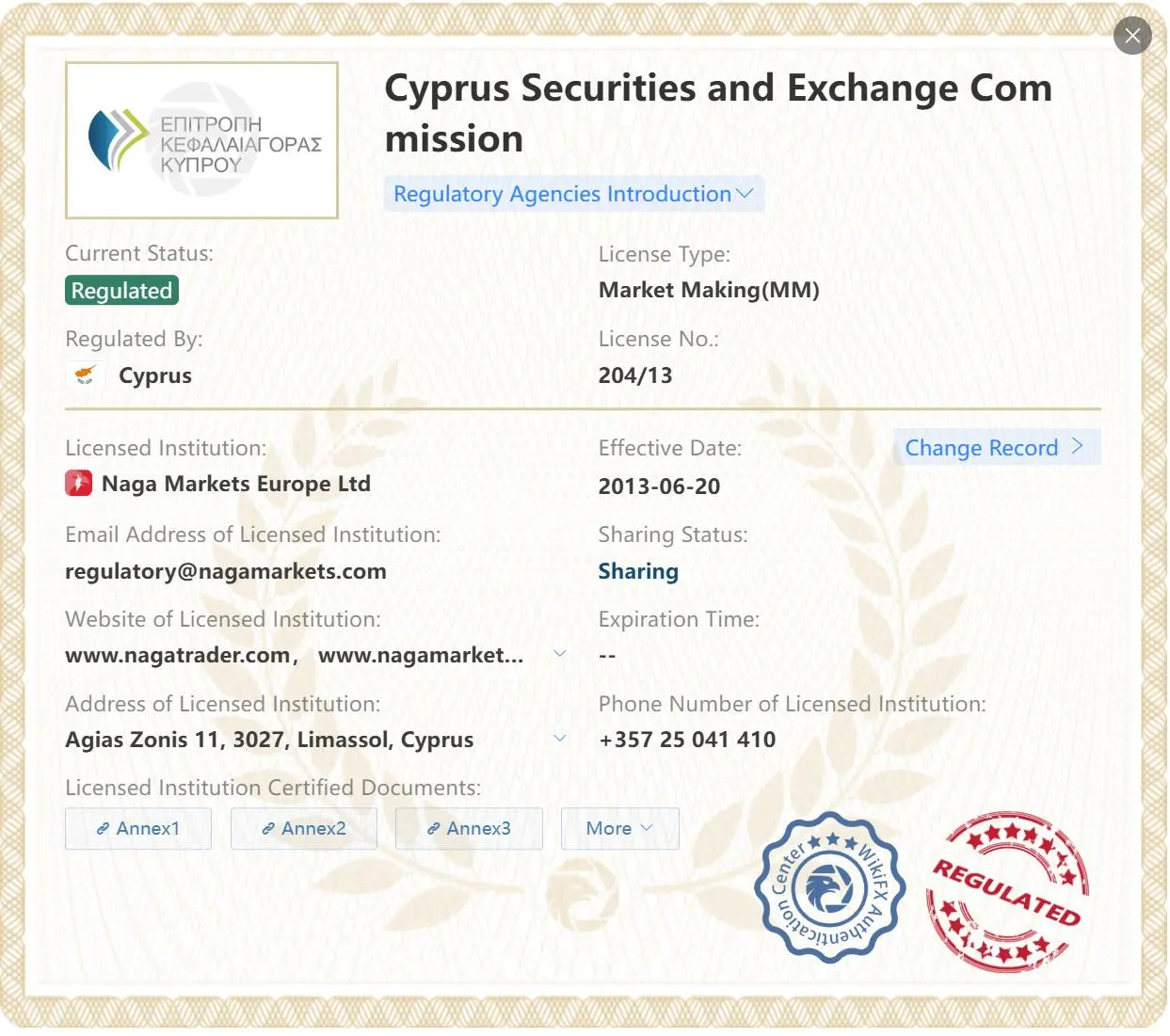This screenshot has width=1170, height=1036.
Task: Expand the website list chevron
Action: pyautogui.click(x=560, y=654)
